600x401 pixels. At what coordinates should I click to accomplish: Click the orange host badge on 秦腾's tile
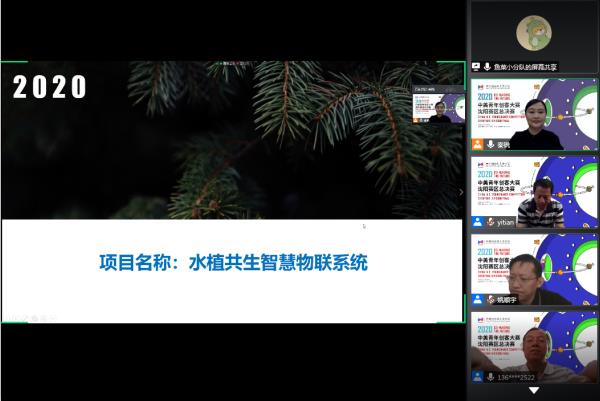477,144
